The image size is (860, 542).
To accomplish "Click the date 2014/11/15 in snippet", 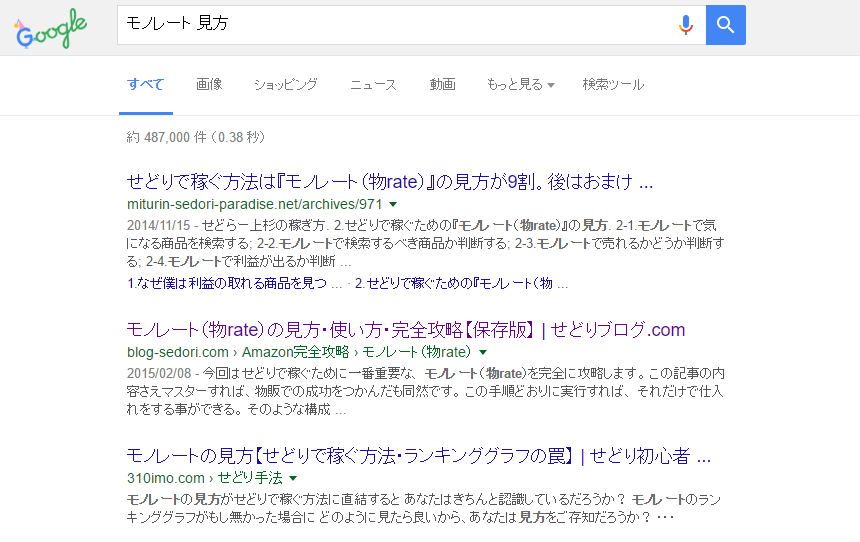I will (x=159, y=225).
